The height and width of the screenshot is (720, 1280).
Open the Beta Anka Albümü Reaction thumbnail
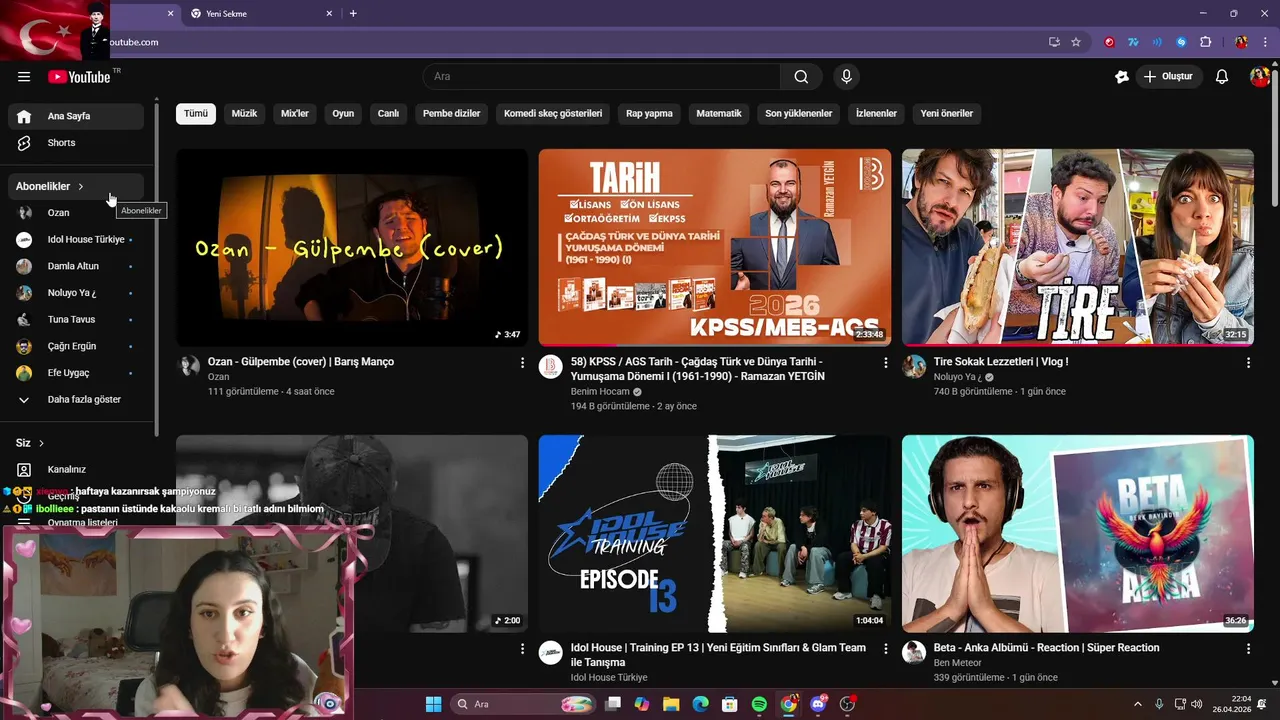[1078, 534]
